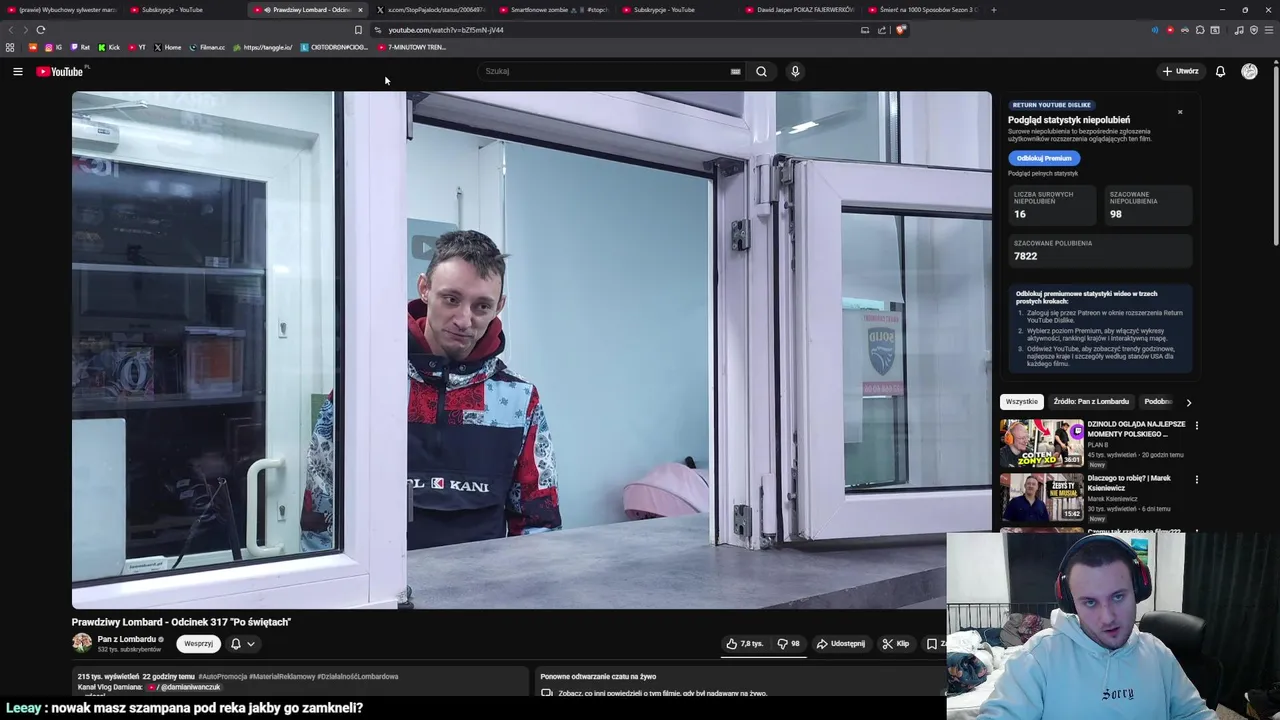1280x720 pixels.
Task: Click the Brave Shields lion icon
Action: [900, 30]
